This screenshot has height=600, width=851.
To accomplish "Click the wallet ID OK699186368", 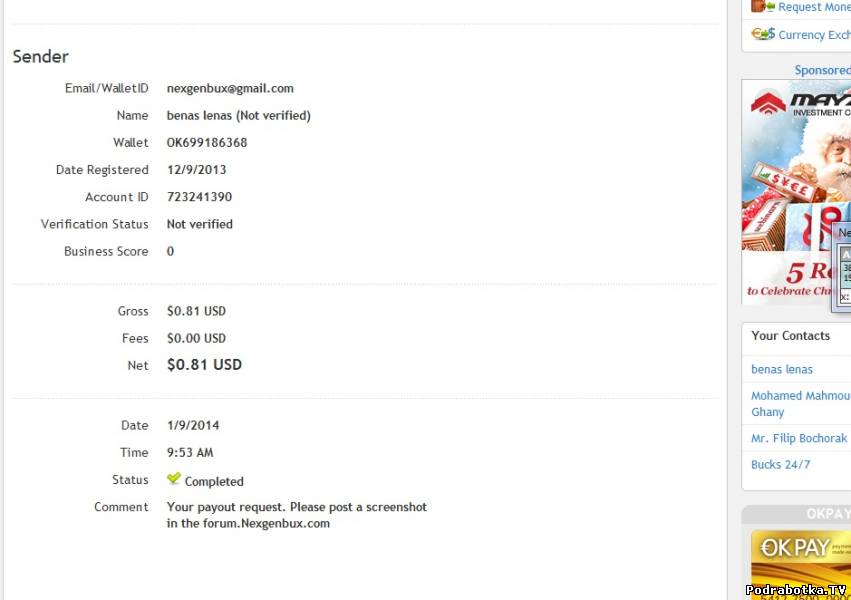I will pos(207,142).
